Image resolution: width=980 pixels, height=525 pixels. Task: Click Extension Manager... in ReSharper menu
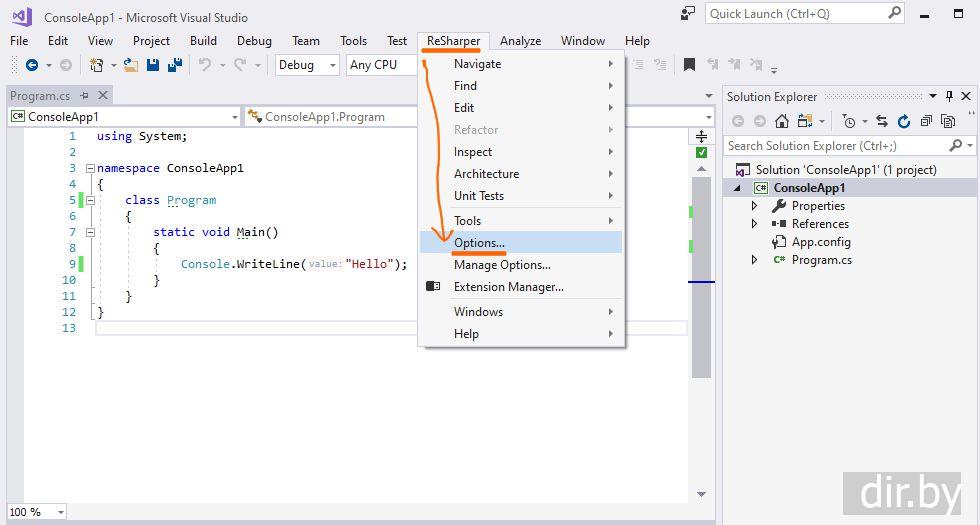(508, 287)
